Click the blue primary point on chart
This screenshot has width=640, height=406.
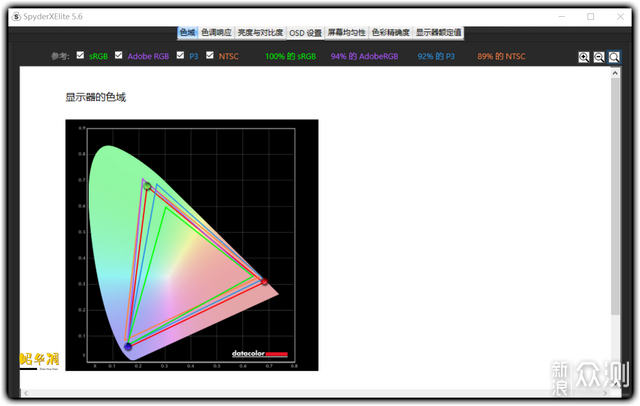128,346
